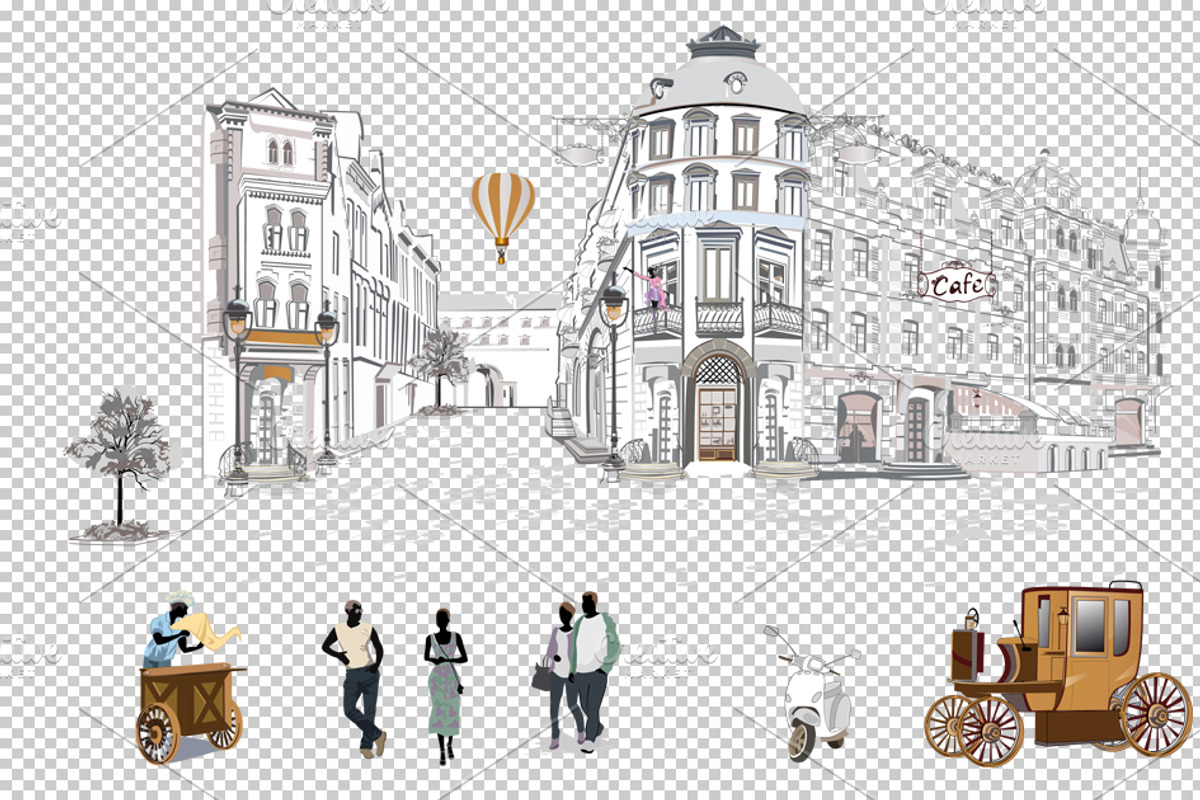Click the large spoked wheel of the vendor cart
The height and width of the screenshot is (800, 1200).
157,733
